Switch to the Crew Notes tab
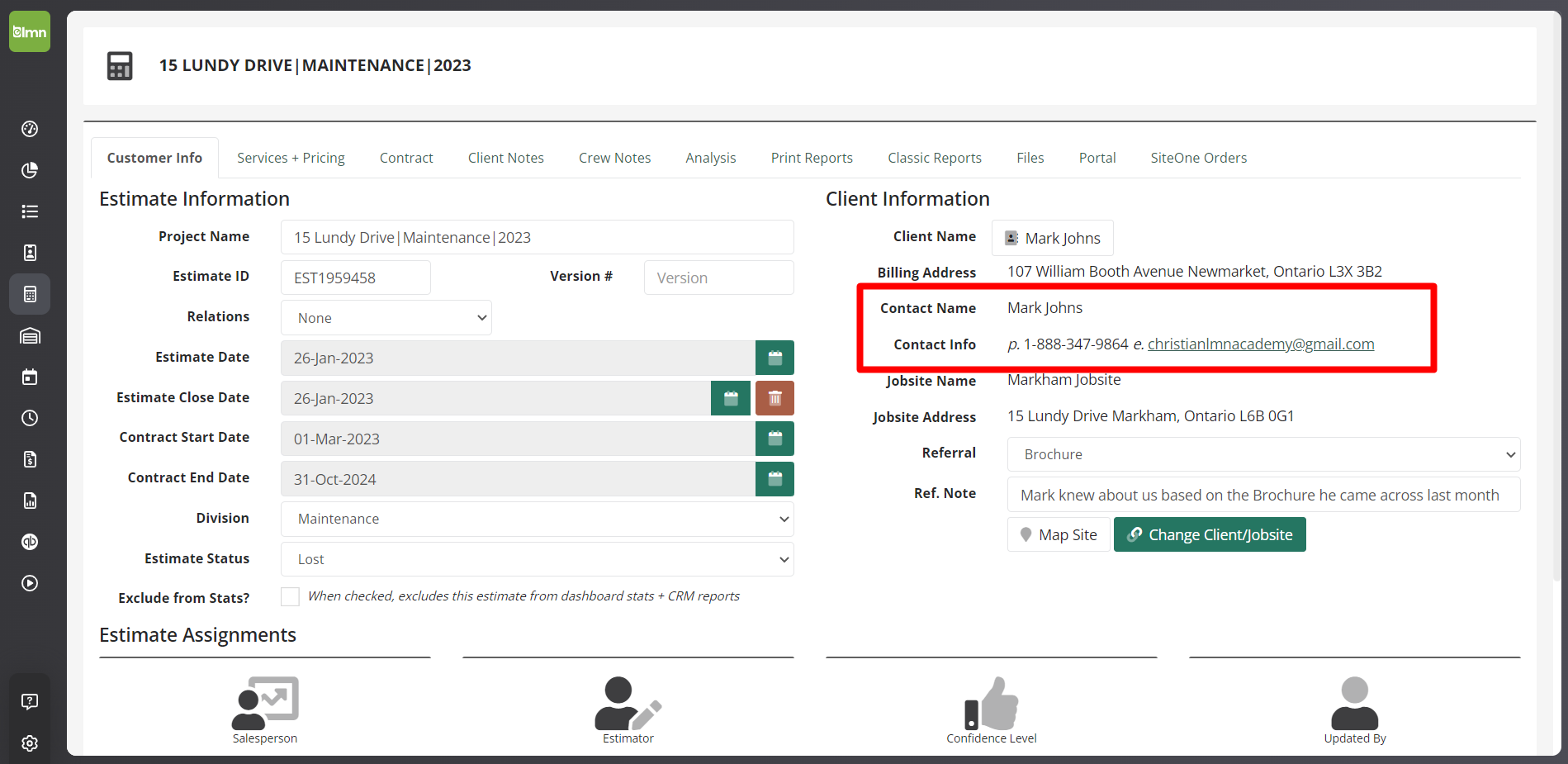The width and height of the screenshot is (1568, 764). click(614, 158)
